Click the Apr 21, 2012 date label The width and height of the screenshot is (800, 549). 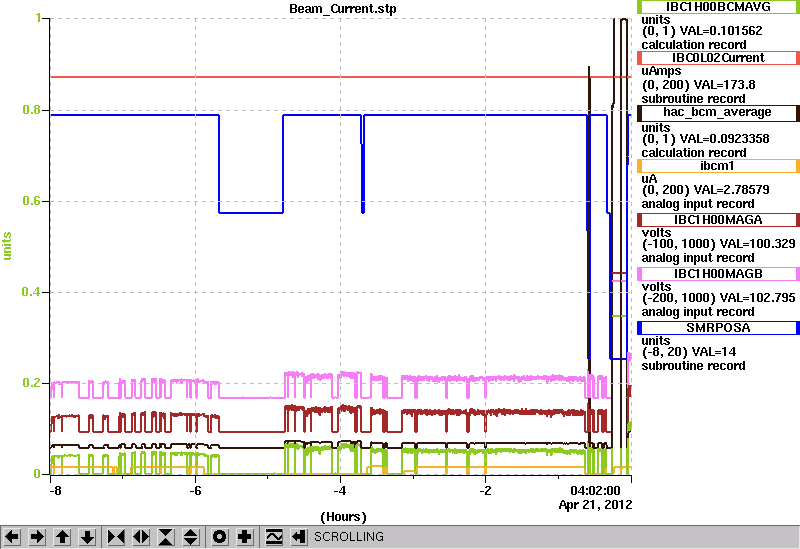pyautogui.click(x=595, y=505)
